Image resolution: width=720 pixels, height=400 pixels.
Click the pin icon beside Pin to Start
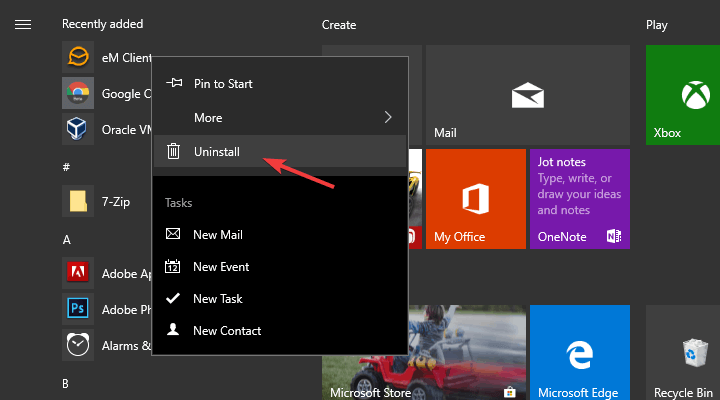174,83
